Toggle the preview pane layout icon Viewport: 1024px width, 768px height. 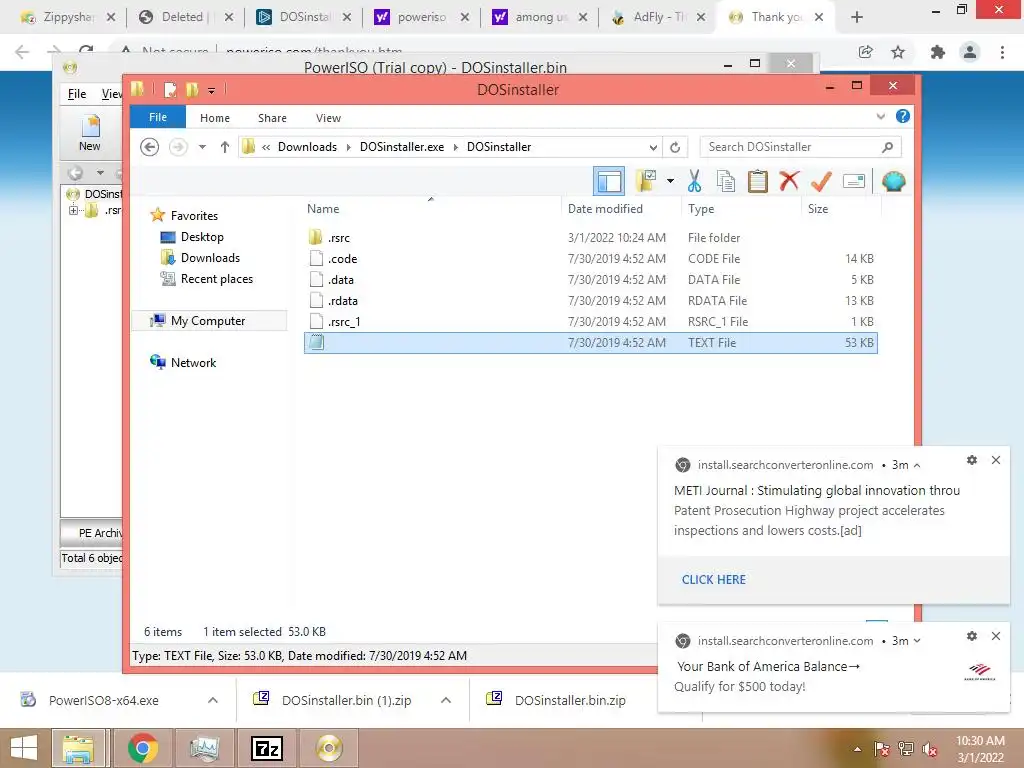tap(609, 181)
